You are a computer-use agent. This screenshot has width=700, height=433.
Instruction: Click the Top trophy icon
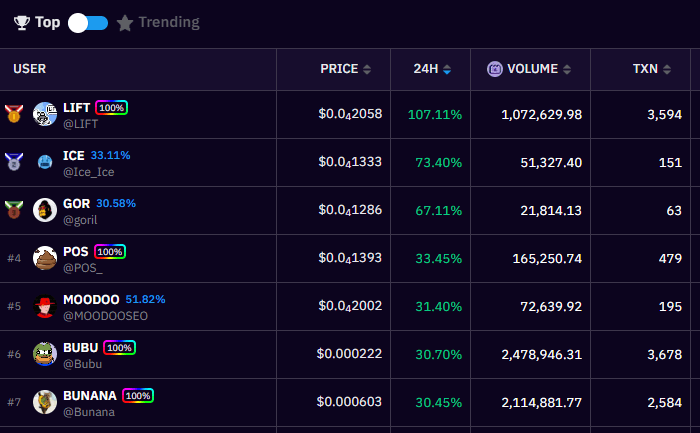coord(21,22)
